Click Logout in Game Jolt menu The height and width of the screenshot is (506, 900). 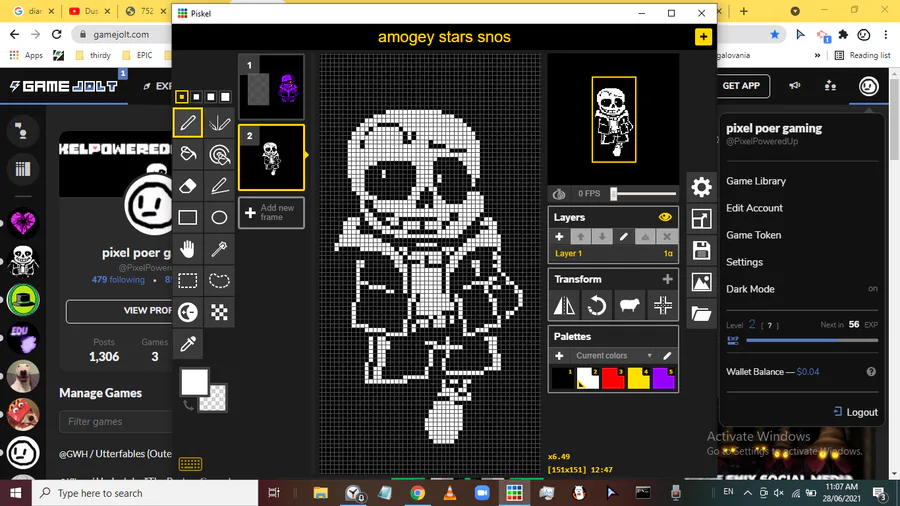pyautogui.click(x=855, y=412)
